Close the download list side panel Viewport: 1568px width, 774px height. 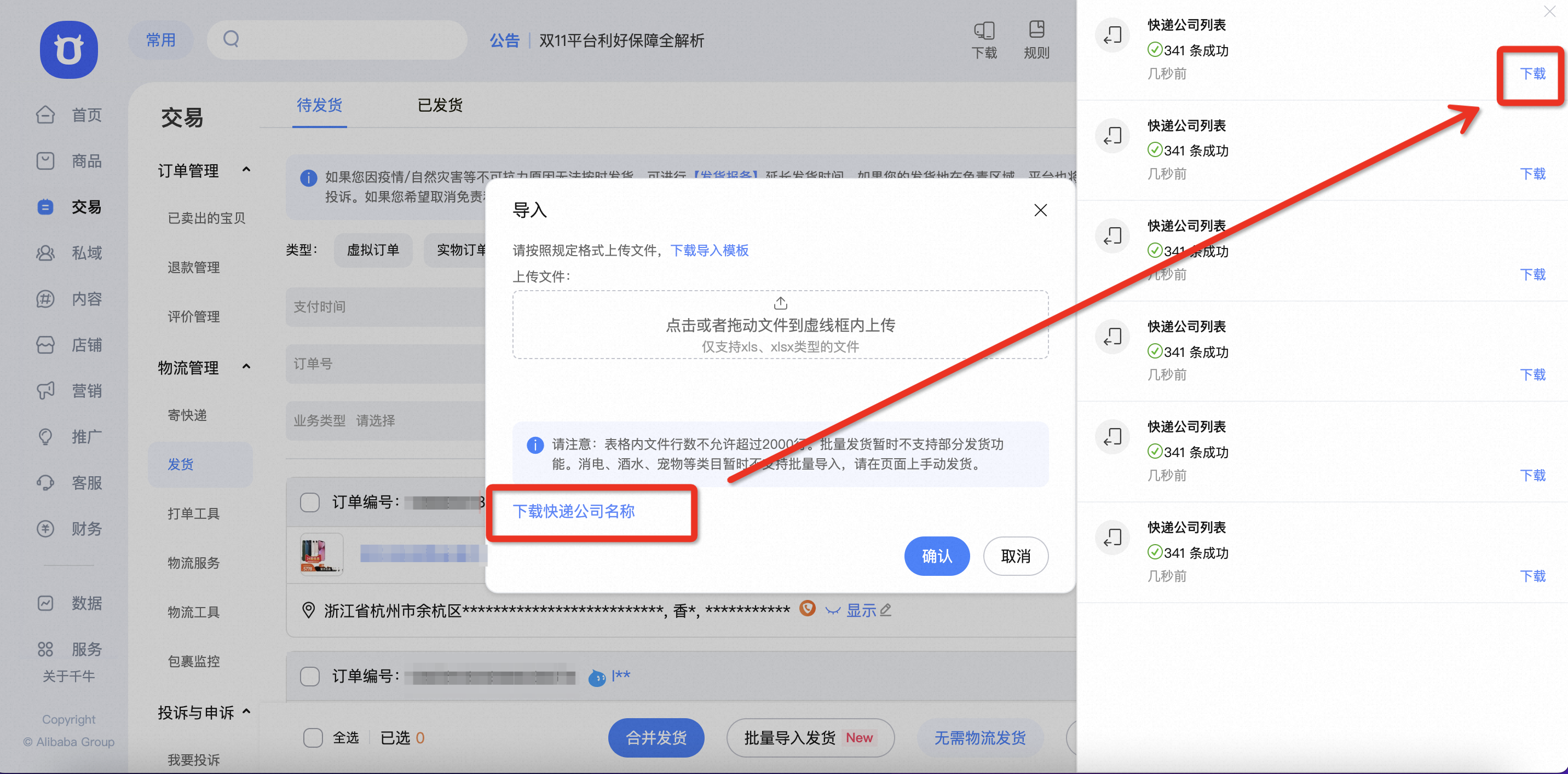1550,11
